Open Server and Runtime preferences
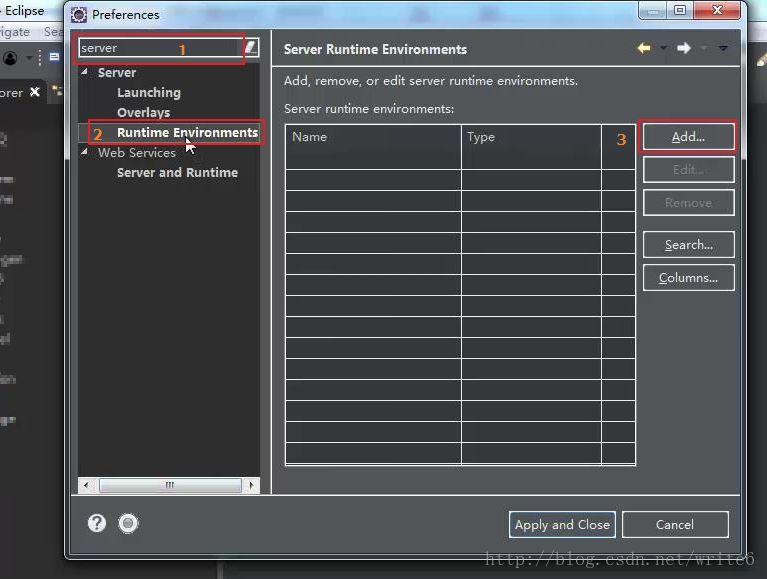The height and width of the screenshot is (579, 767). point(177,172)
